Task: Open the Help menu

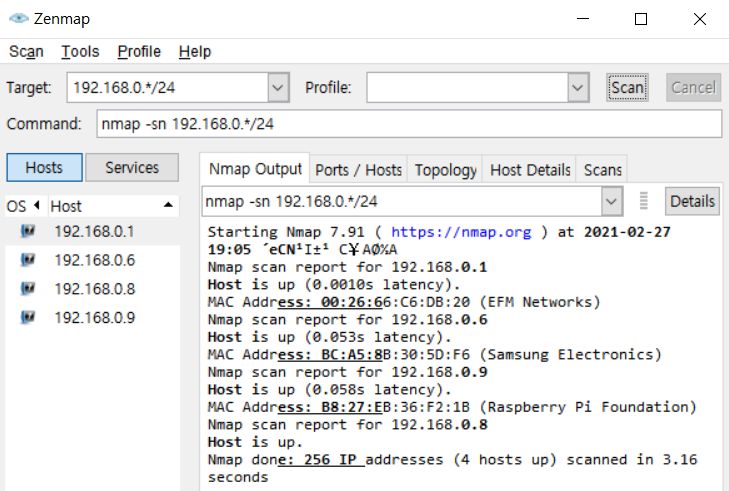Action: coord(195,51)
